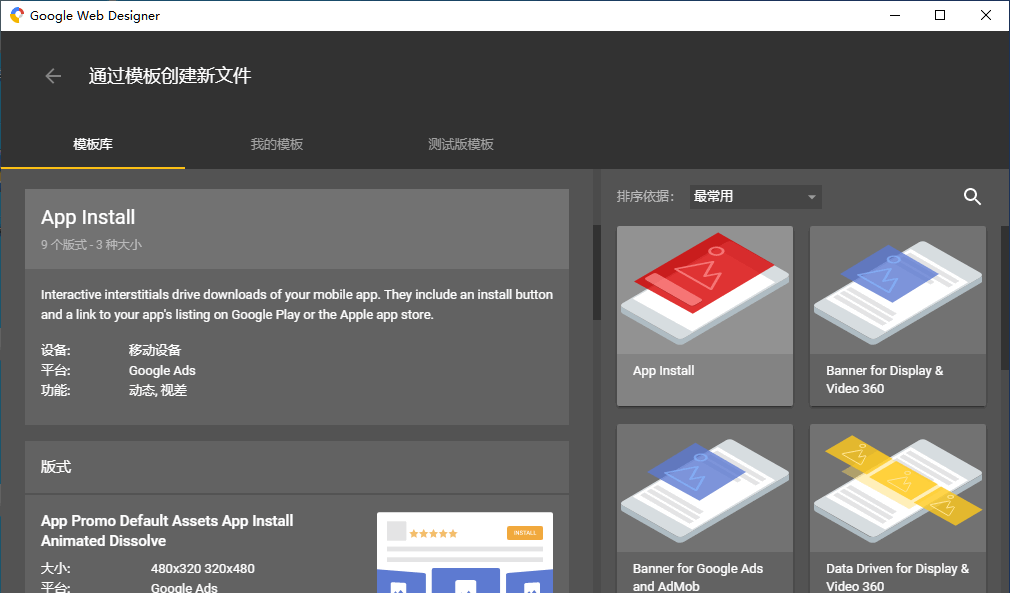Open template search magnifier icon

click(972, 197)
